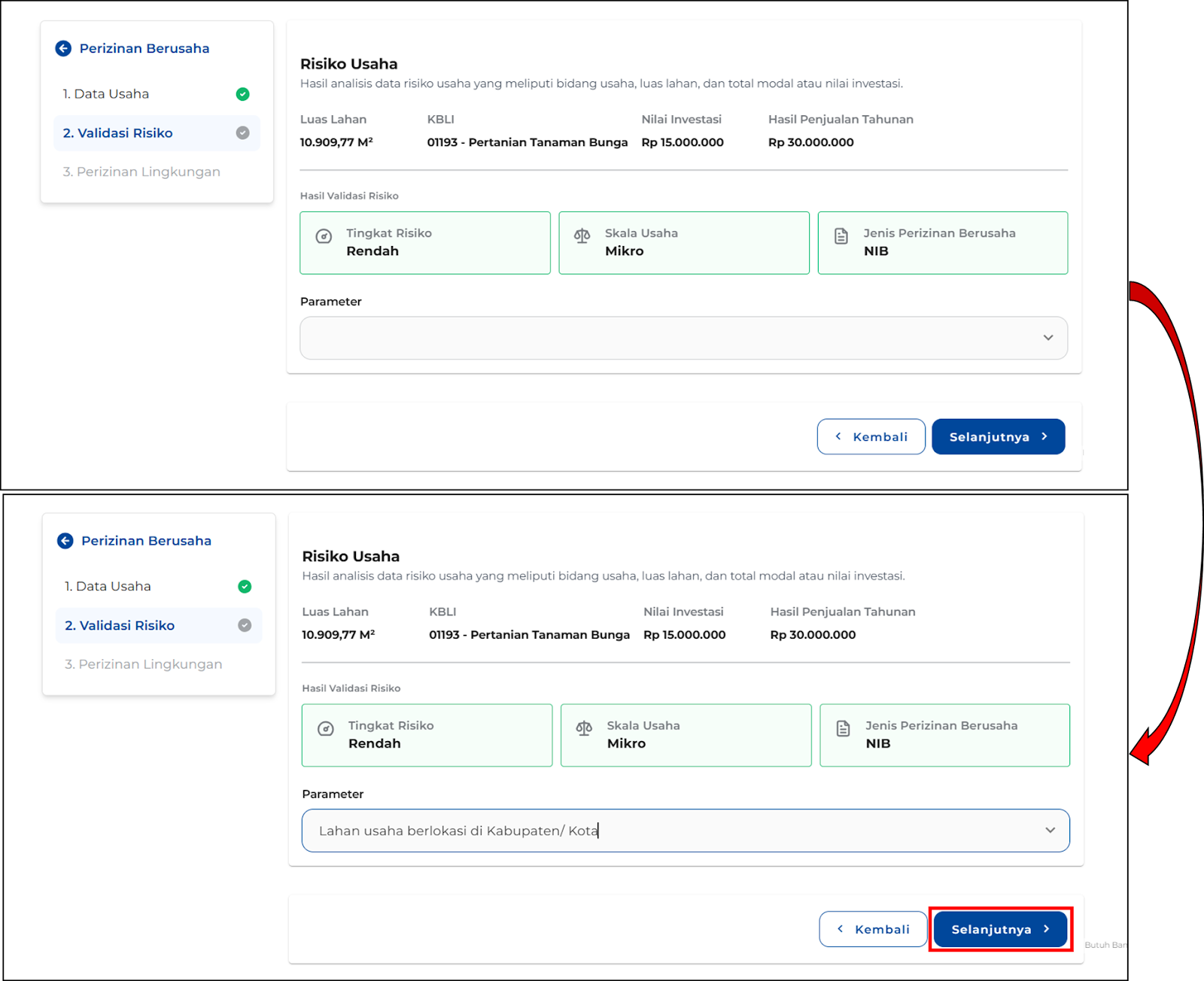Click the gray check beside upper Validasi Risiko step
Image resolution: width=1204 pixels, height=981 pixels.
tap(242, 133)
